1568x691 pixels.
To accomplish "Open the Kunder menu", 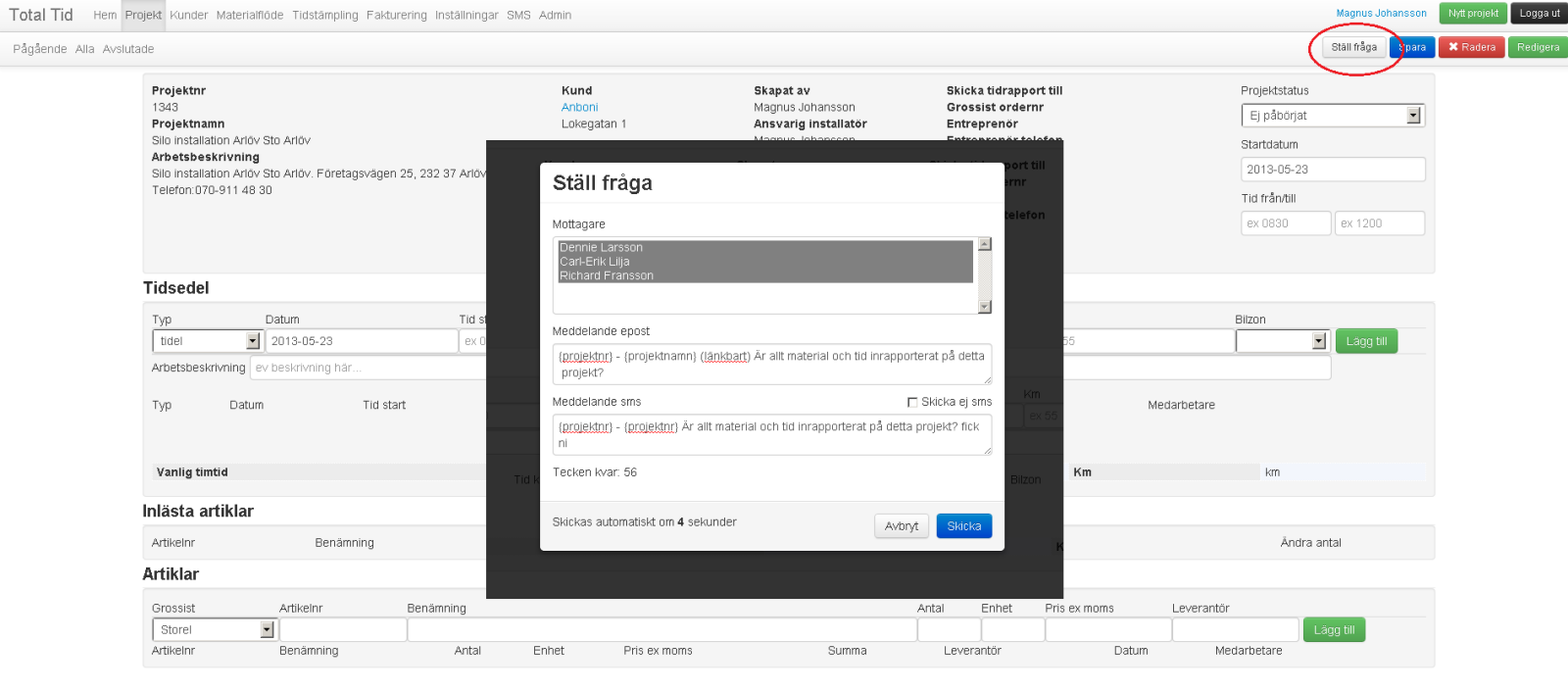I will coord(188,15).
